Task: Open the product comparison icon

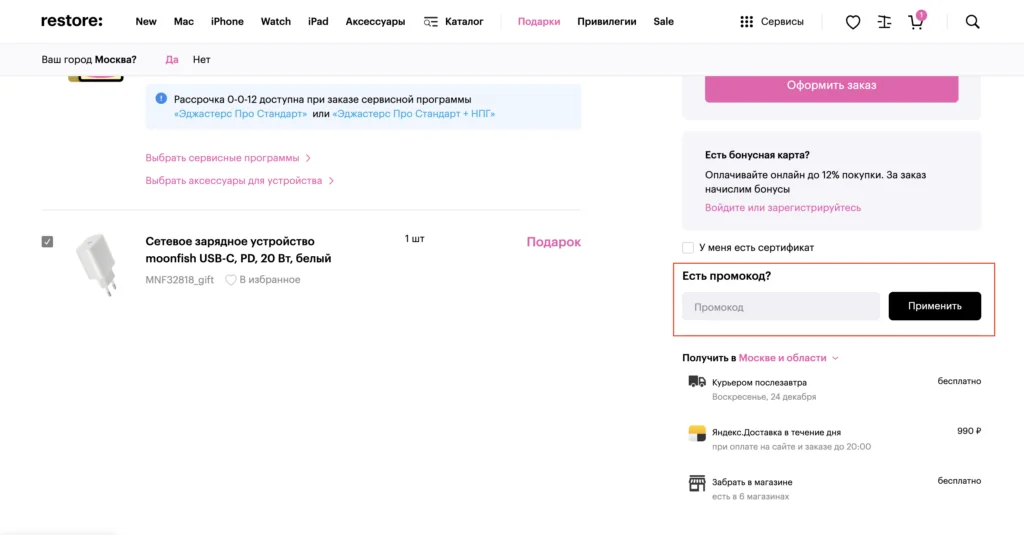Action: 884,22
